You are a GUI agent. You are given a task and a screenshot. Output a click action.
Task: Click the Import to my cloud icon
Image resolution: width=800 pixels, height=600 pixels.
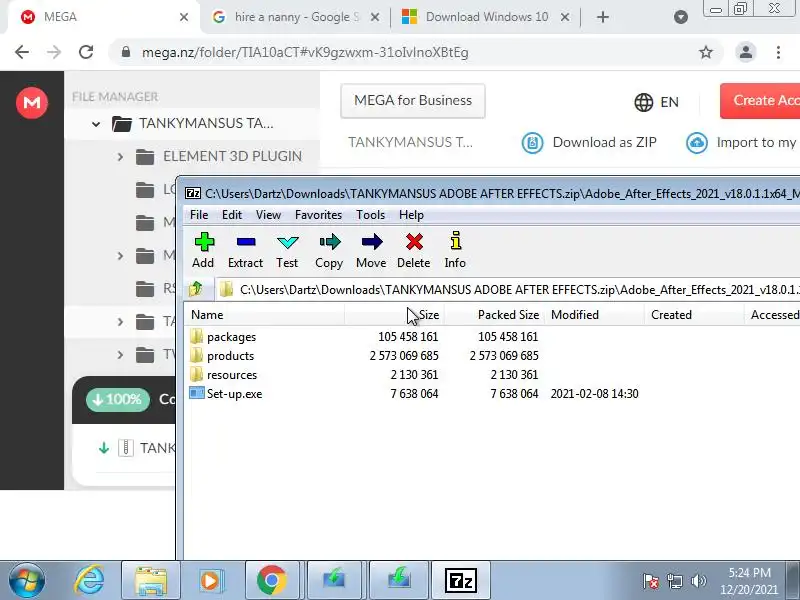(x=697, y=142)
